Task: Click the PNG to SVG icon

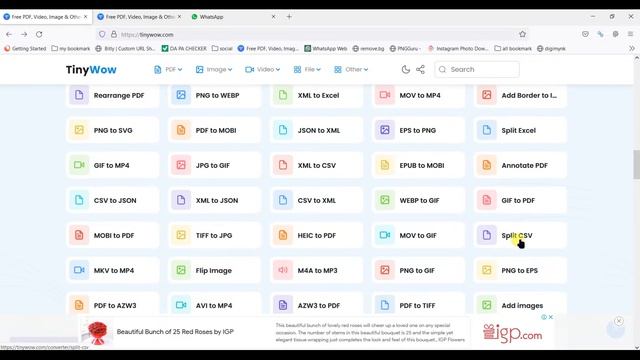Action: 79,130
